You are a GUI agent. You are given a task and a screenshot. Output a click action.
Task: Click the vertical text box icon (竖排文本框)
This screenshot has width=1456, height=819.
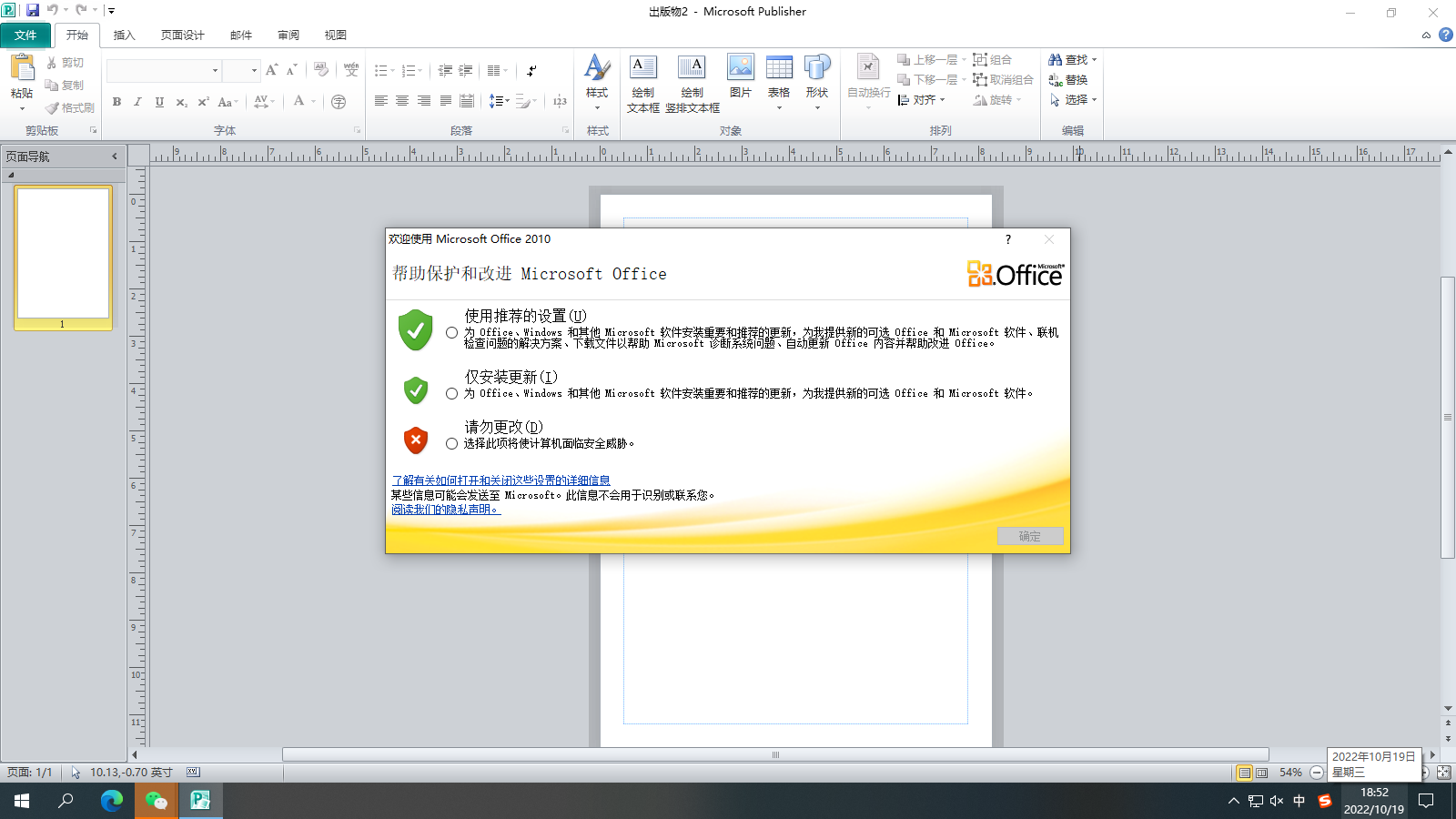(692, 68)
